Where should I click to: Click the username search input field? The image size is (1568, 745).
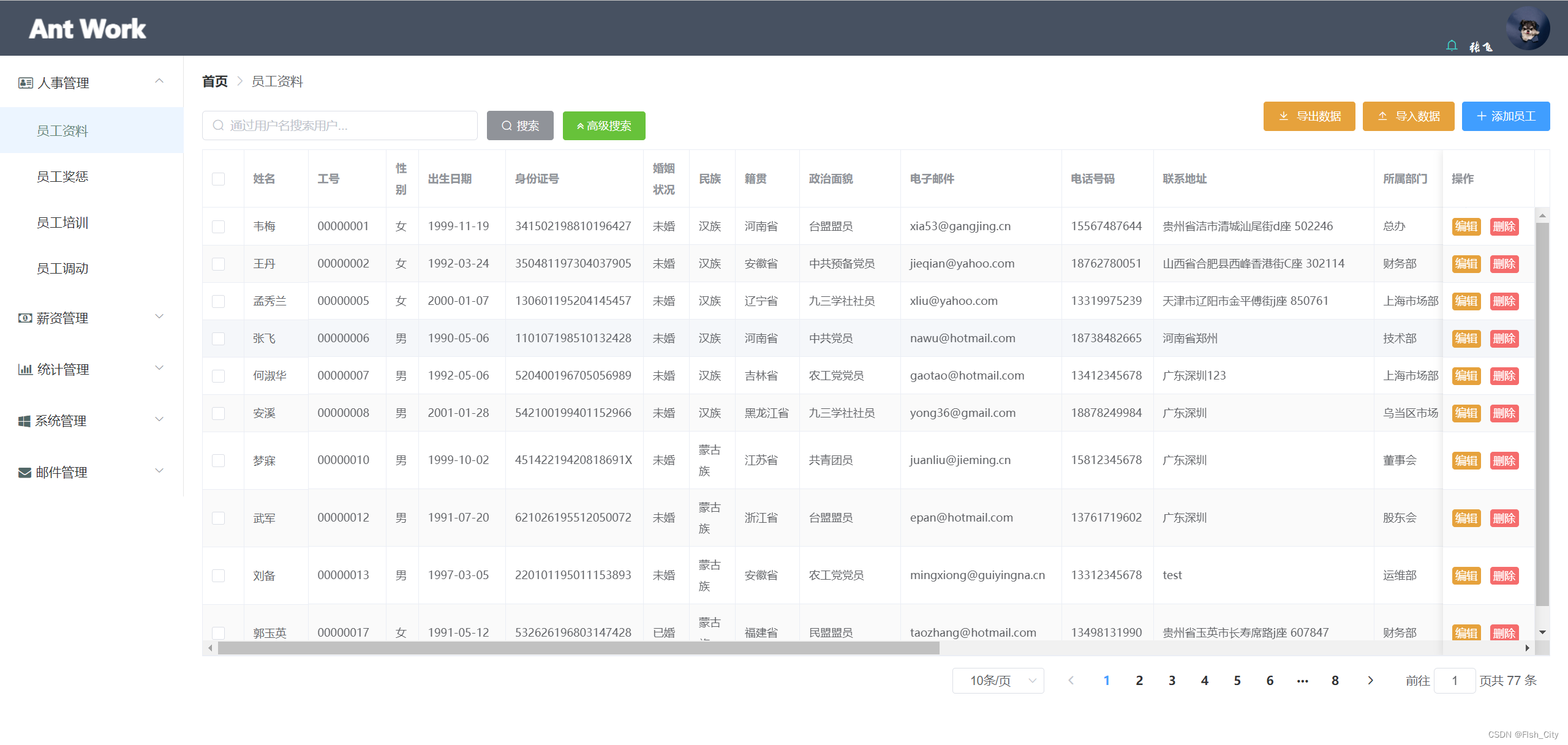tap(340, 125)
